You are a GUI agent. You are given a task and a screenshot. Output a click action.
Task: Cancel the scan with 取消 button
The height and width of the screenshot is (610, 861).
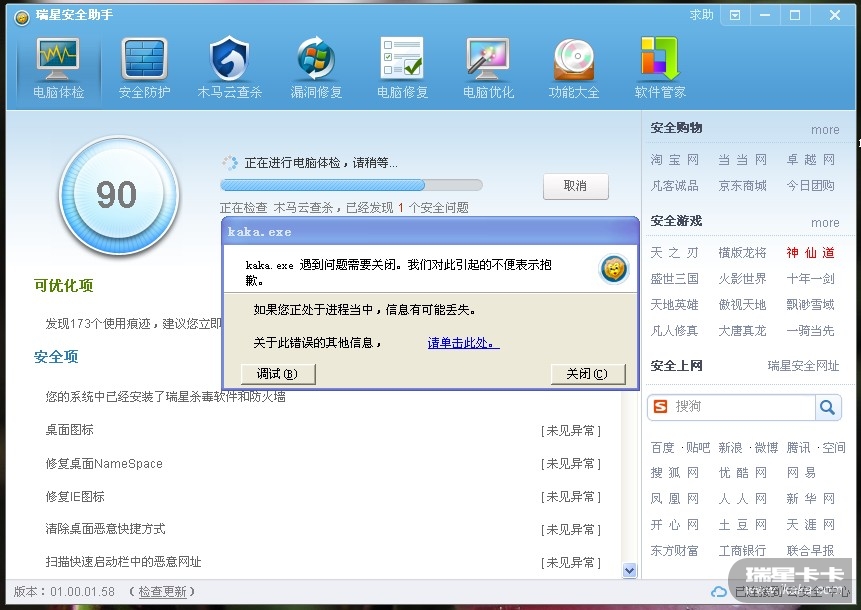coord(575,186)
